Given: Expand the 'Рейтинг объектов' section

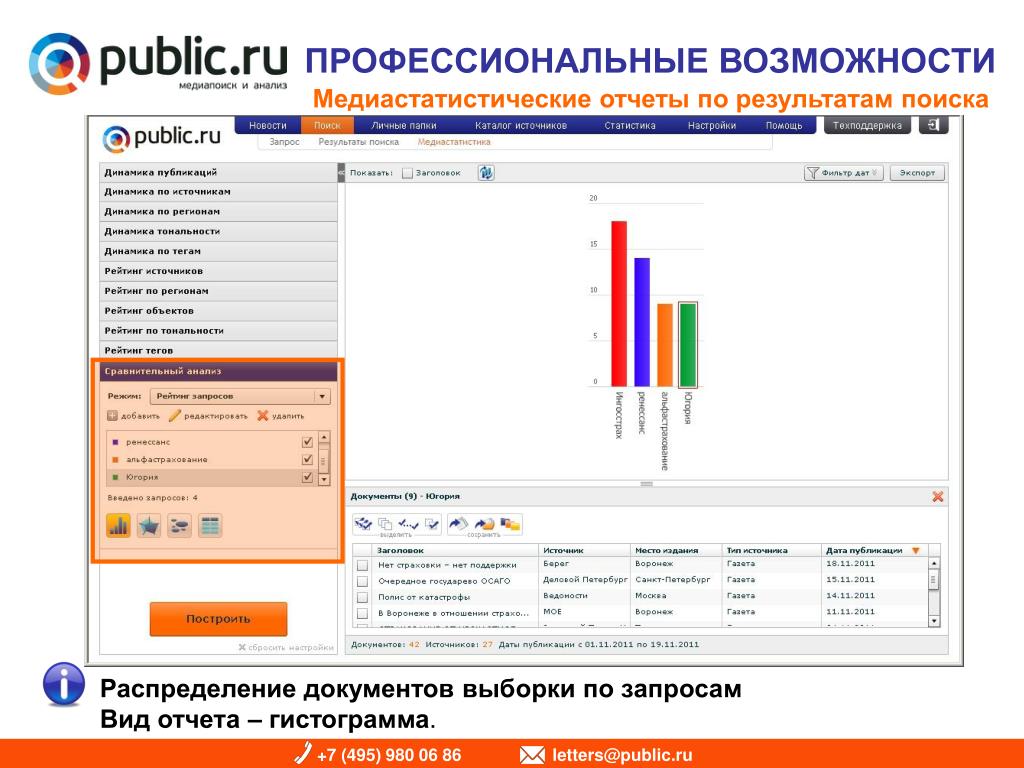Looking at the screenshot, I should [x=218, y=311].
